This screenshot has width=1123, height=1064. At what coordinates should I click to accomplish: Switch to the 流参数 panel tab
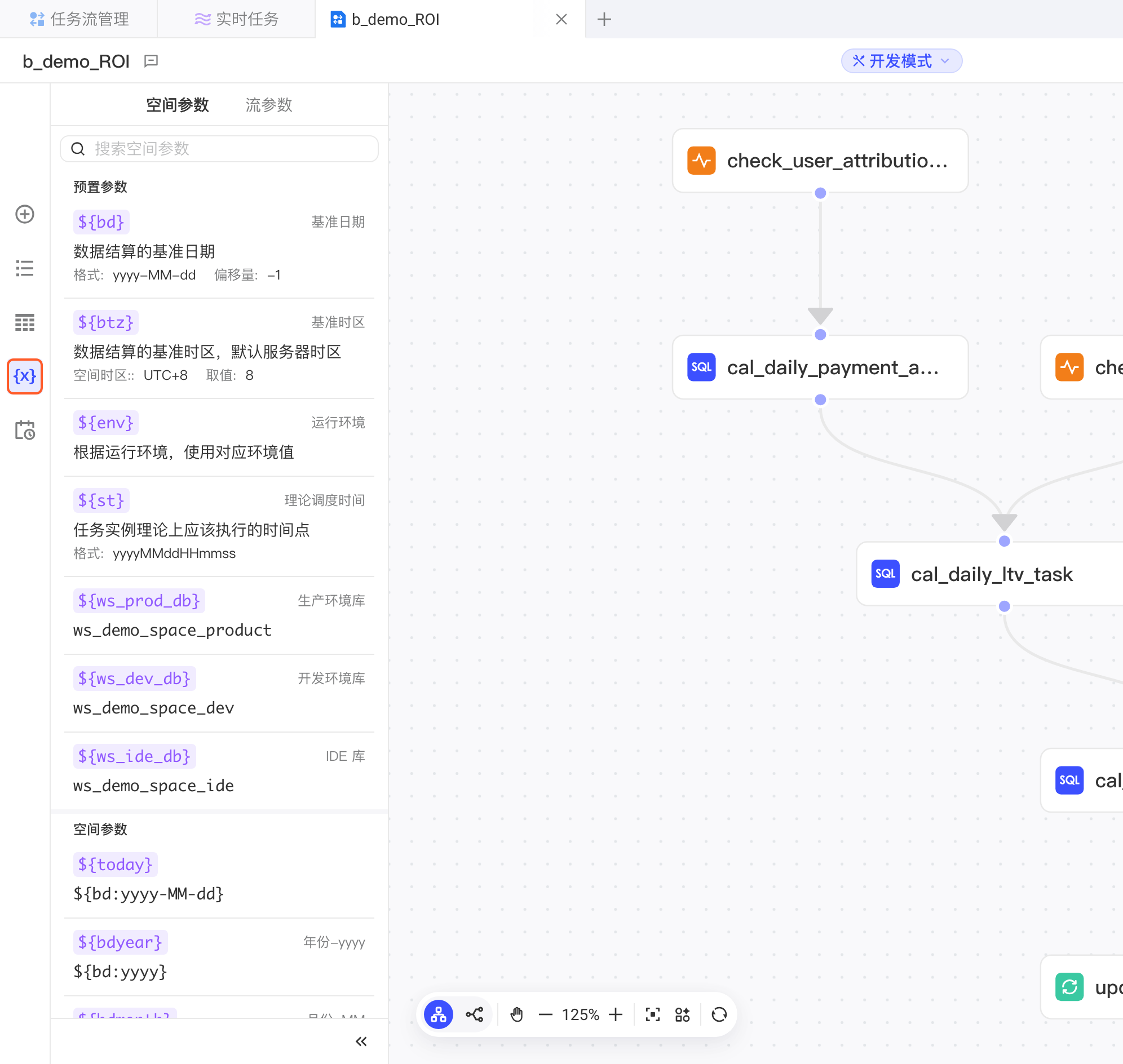point(269,105)
